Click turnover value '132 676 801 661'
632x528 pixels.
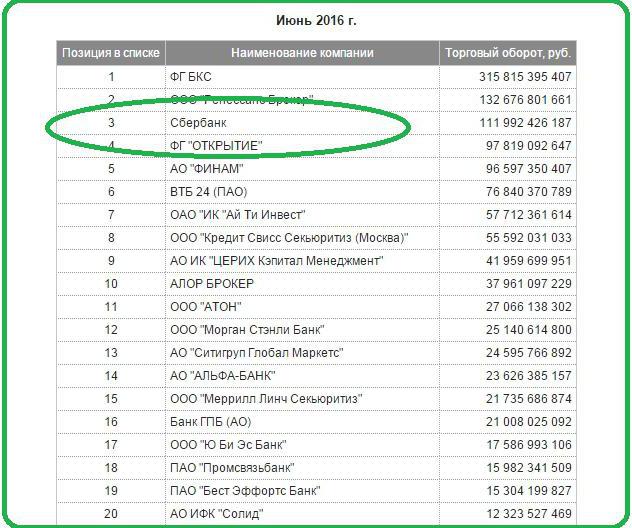525,100
